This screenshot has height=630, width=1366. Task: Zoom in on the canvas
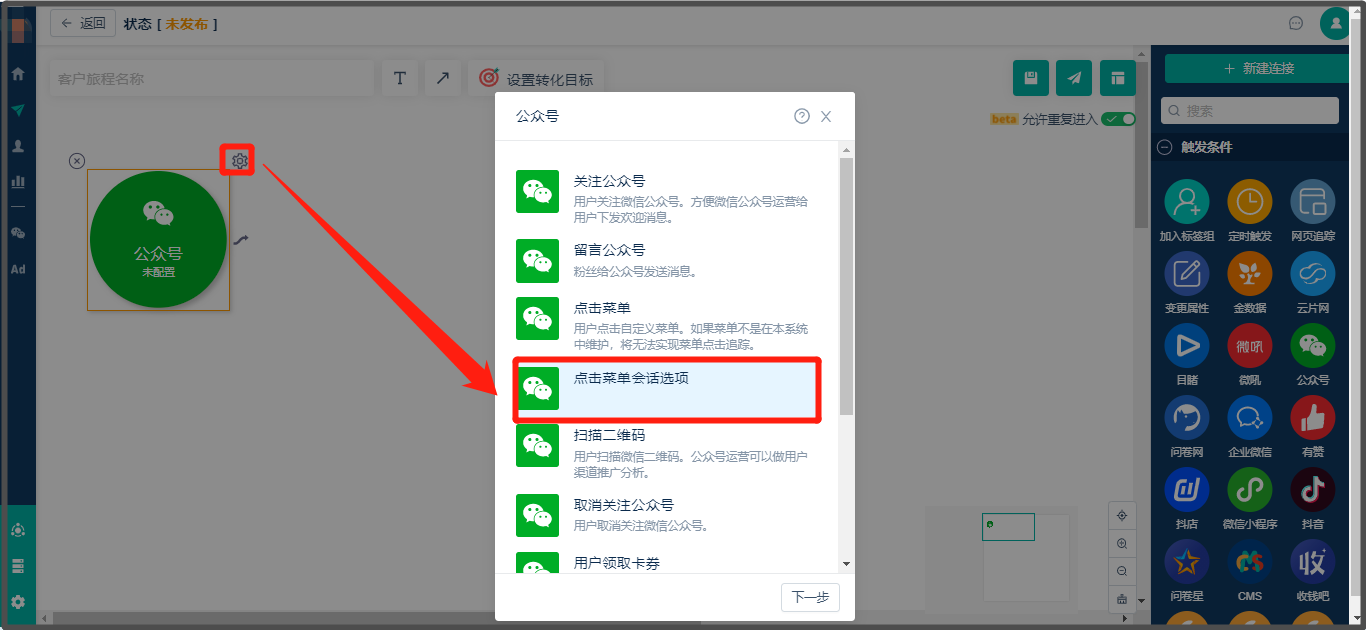(1121, 543)
